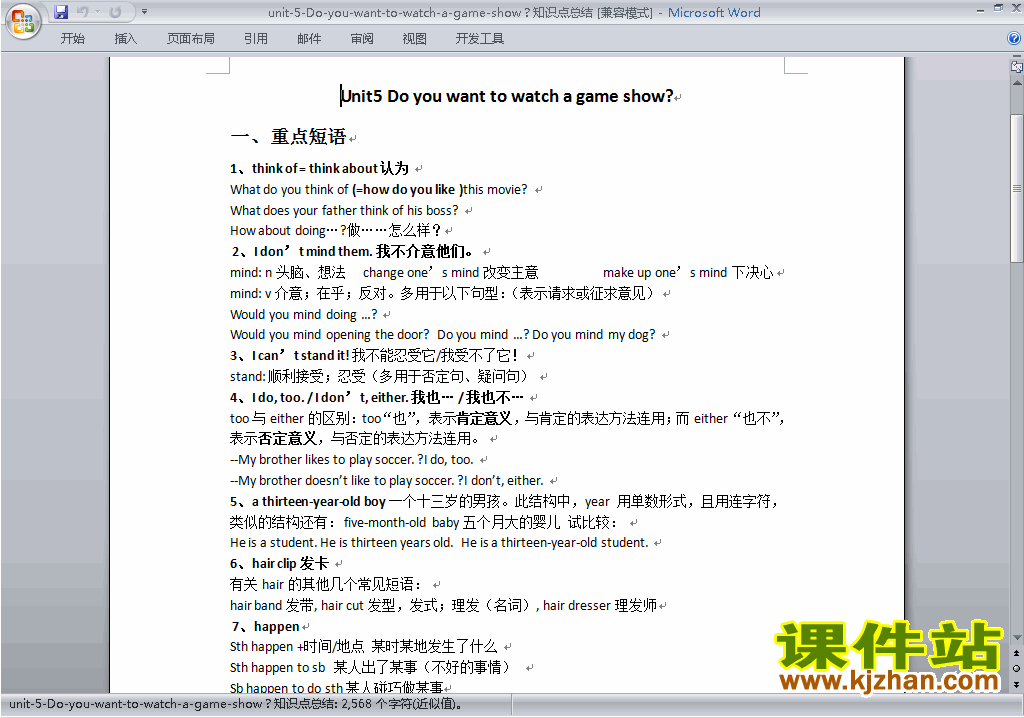Image resolution: width=1024 pixels, height=718 pixels.
Task: Click the line '2、I don't mind them. 我不介意他们。'
Action: [352, 252]
